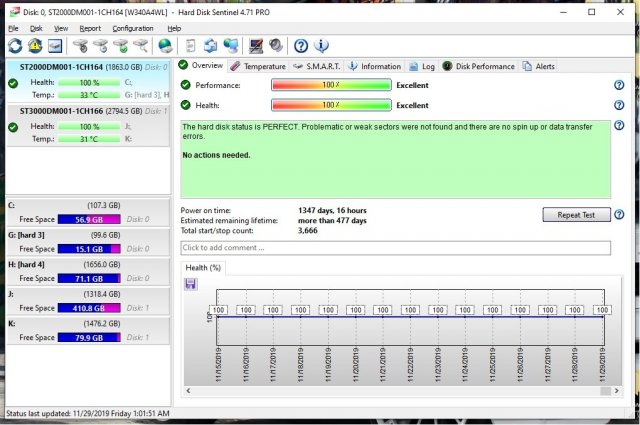Click the Refresh toolbar icon

click(15, 46)
